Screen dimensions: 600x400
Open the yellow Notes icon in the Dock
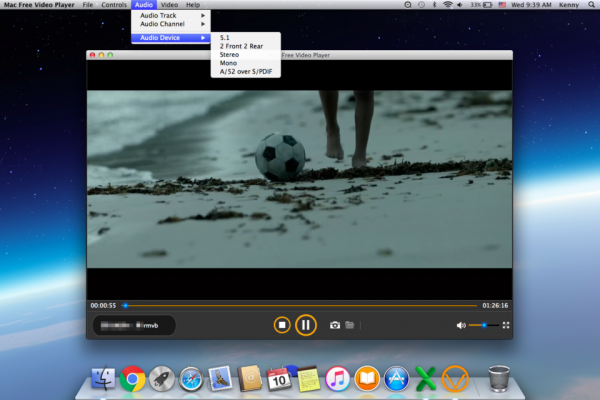[308, 379]
